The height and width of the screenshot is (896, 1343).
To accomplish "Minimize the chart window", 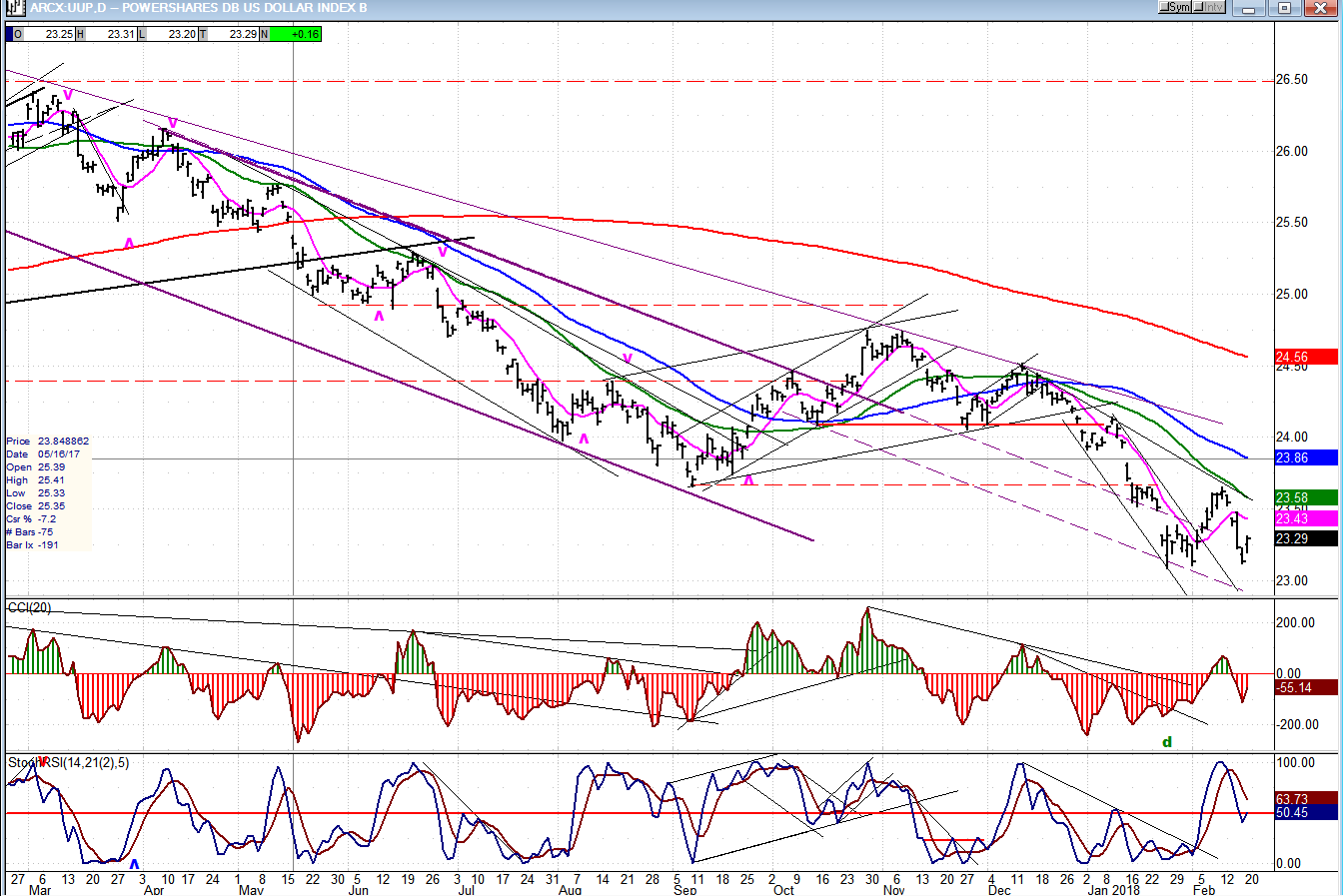I will click(x=1248, y=8).
